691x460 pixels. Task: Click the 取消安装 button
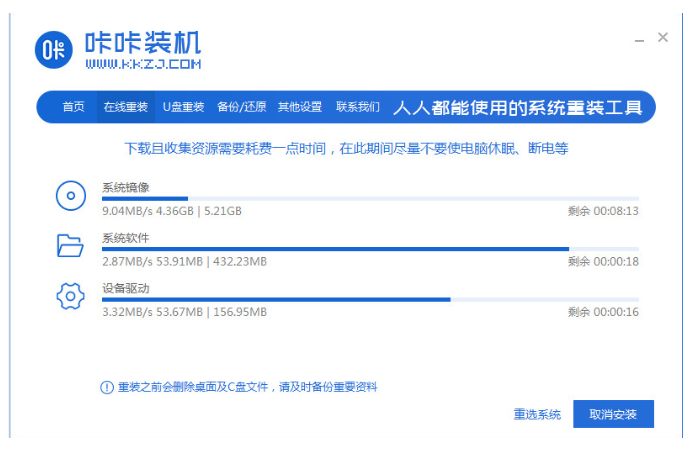point(613,414)
